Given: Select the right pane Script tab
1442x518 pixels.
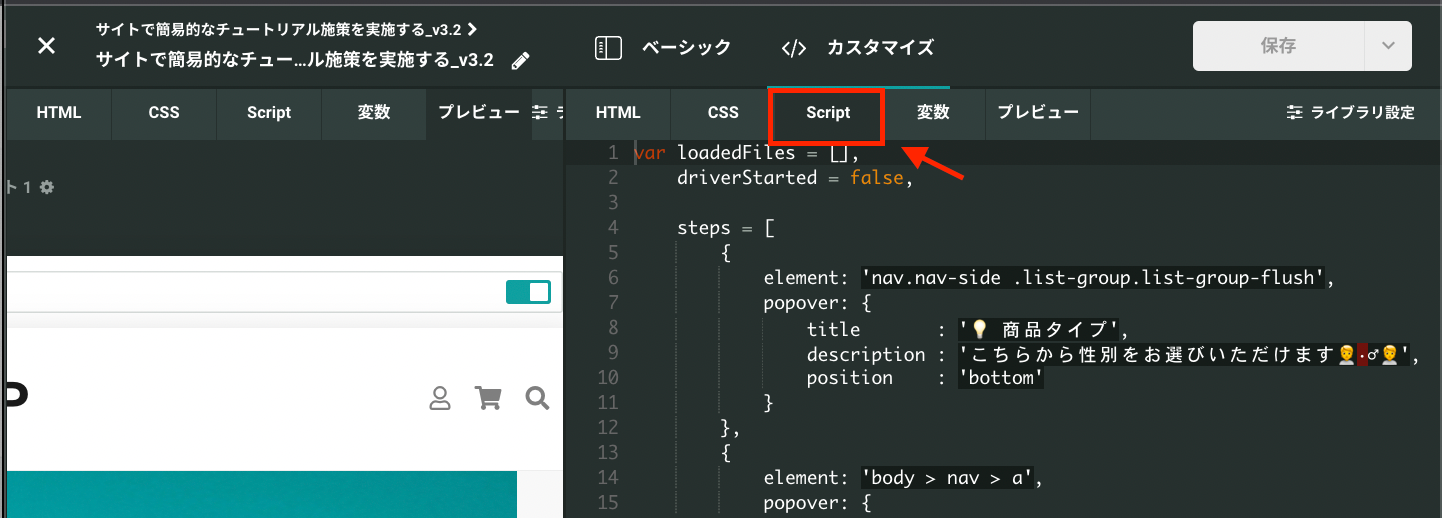Looking at the screenshot, I should click(828, 113).
